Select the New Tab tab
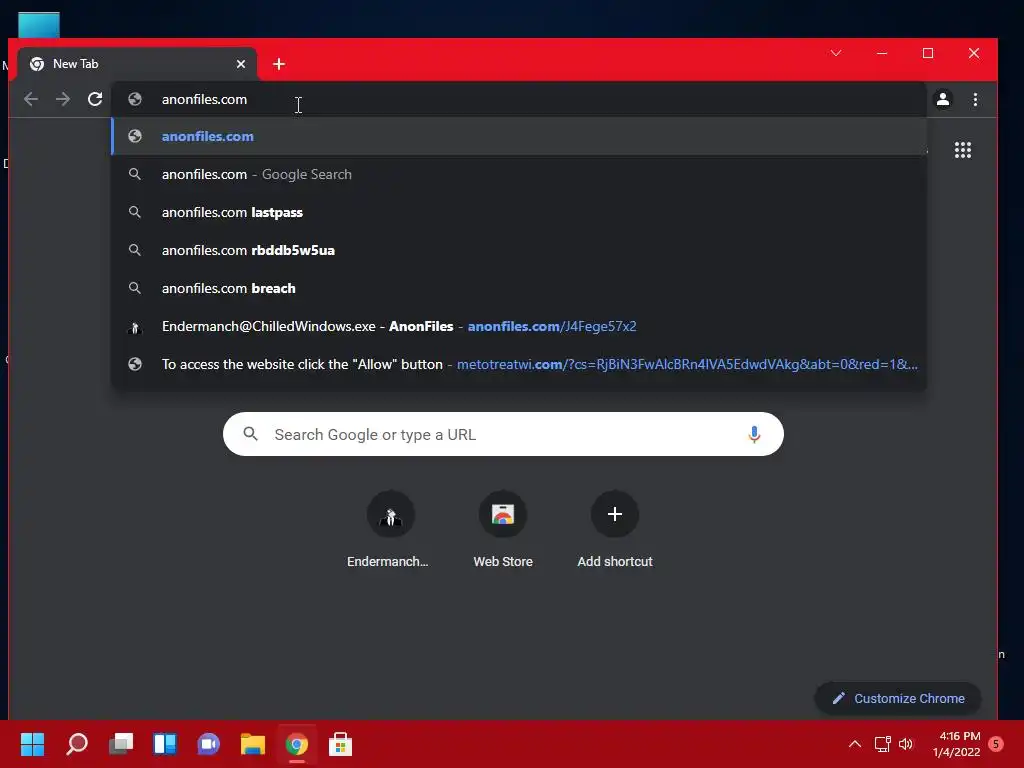Screen dimensions: 1024x768 (136, 64)
